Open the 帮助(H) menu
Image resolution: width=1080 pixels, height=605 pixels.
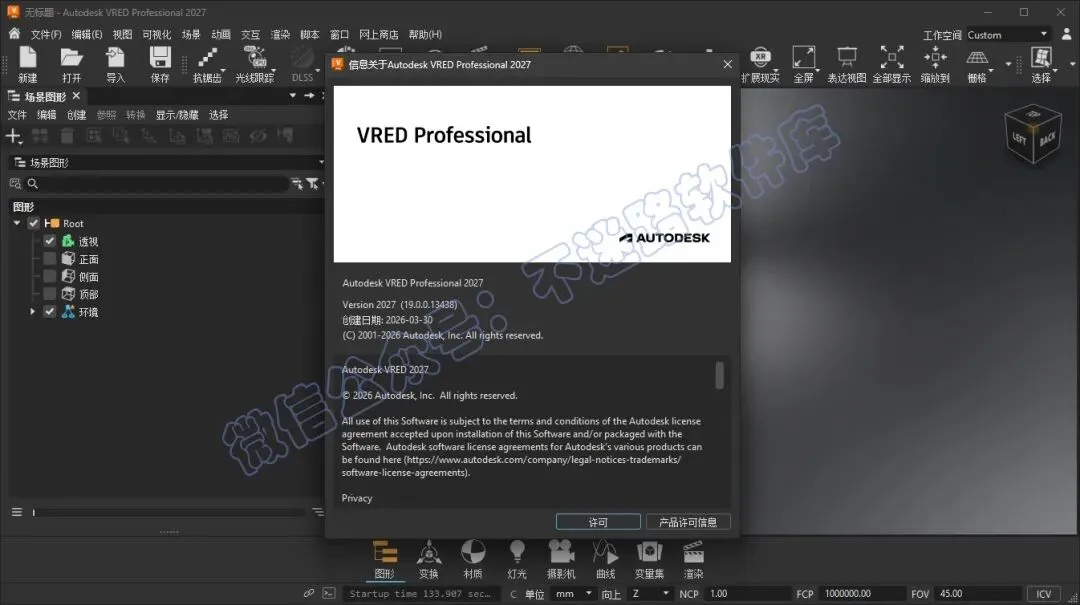[425, 34]
